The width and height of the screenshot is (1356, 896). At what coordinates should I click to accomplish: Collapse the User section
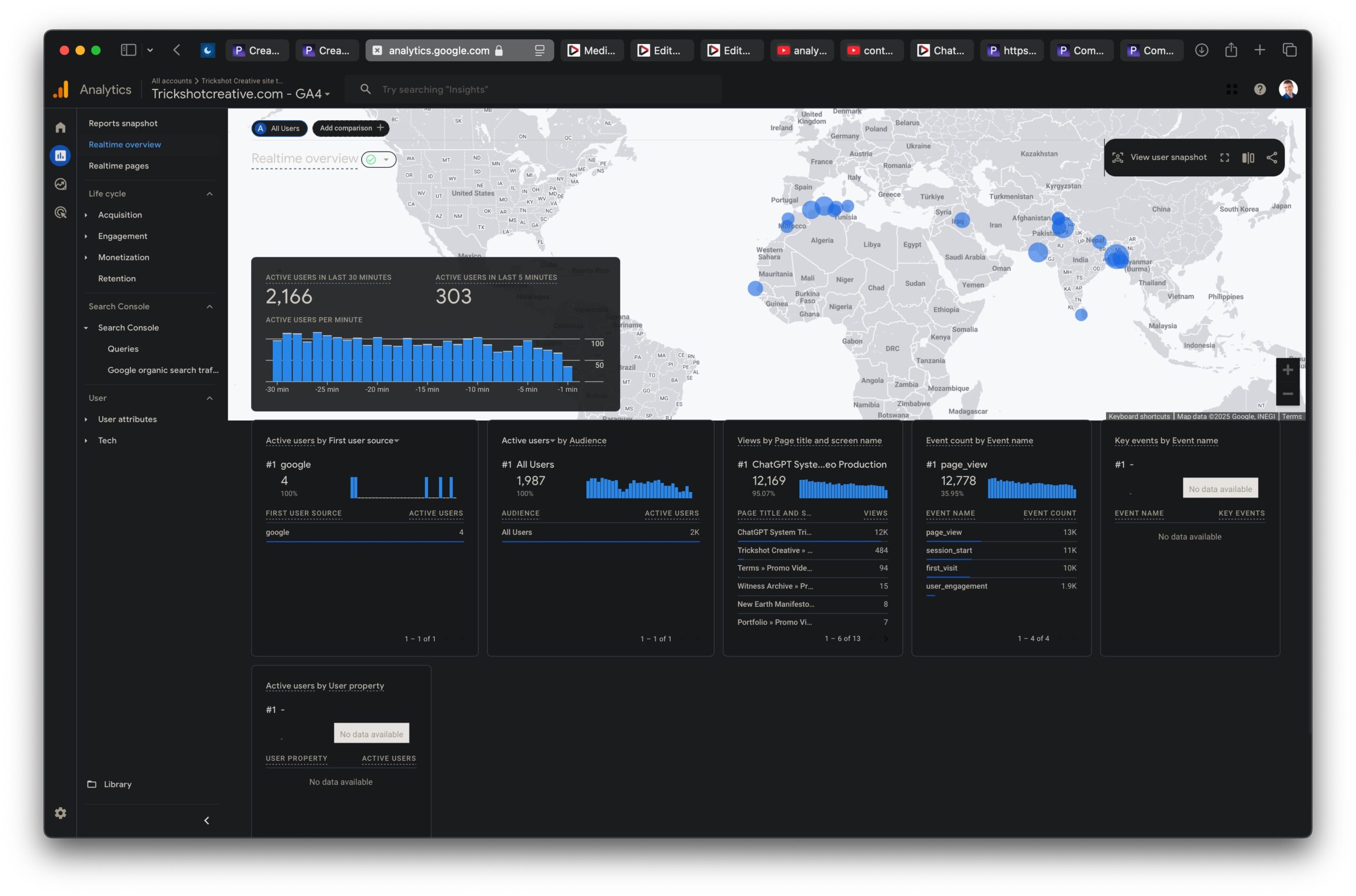(x=210, y=398)
